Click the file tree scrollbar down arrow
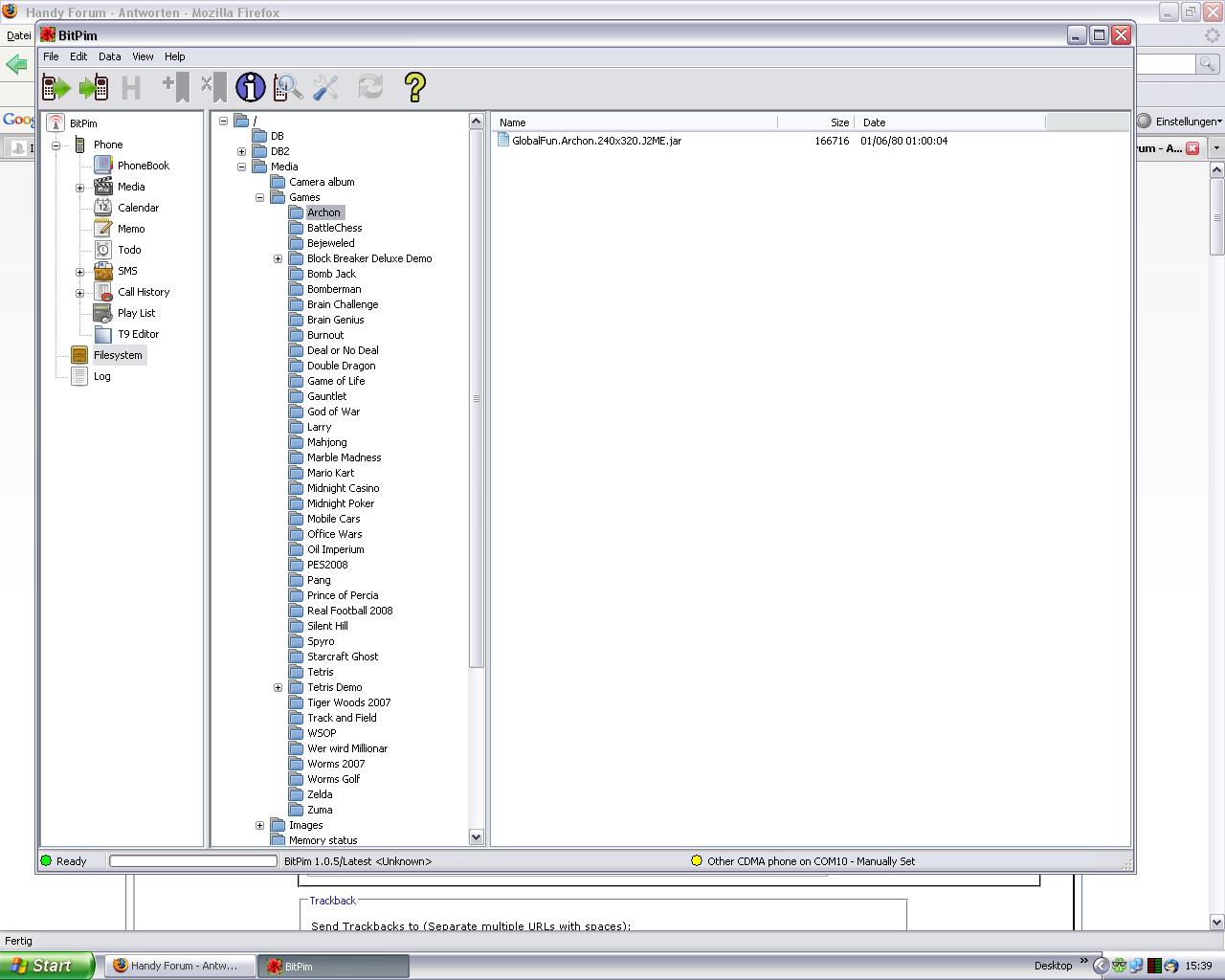Viewport: 1225px width, 980px height. [477, 837]
